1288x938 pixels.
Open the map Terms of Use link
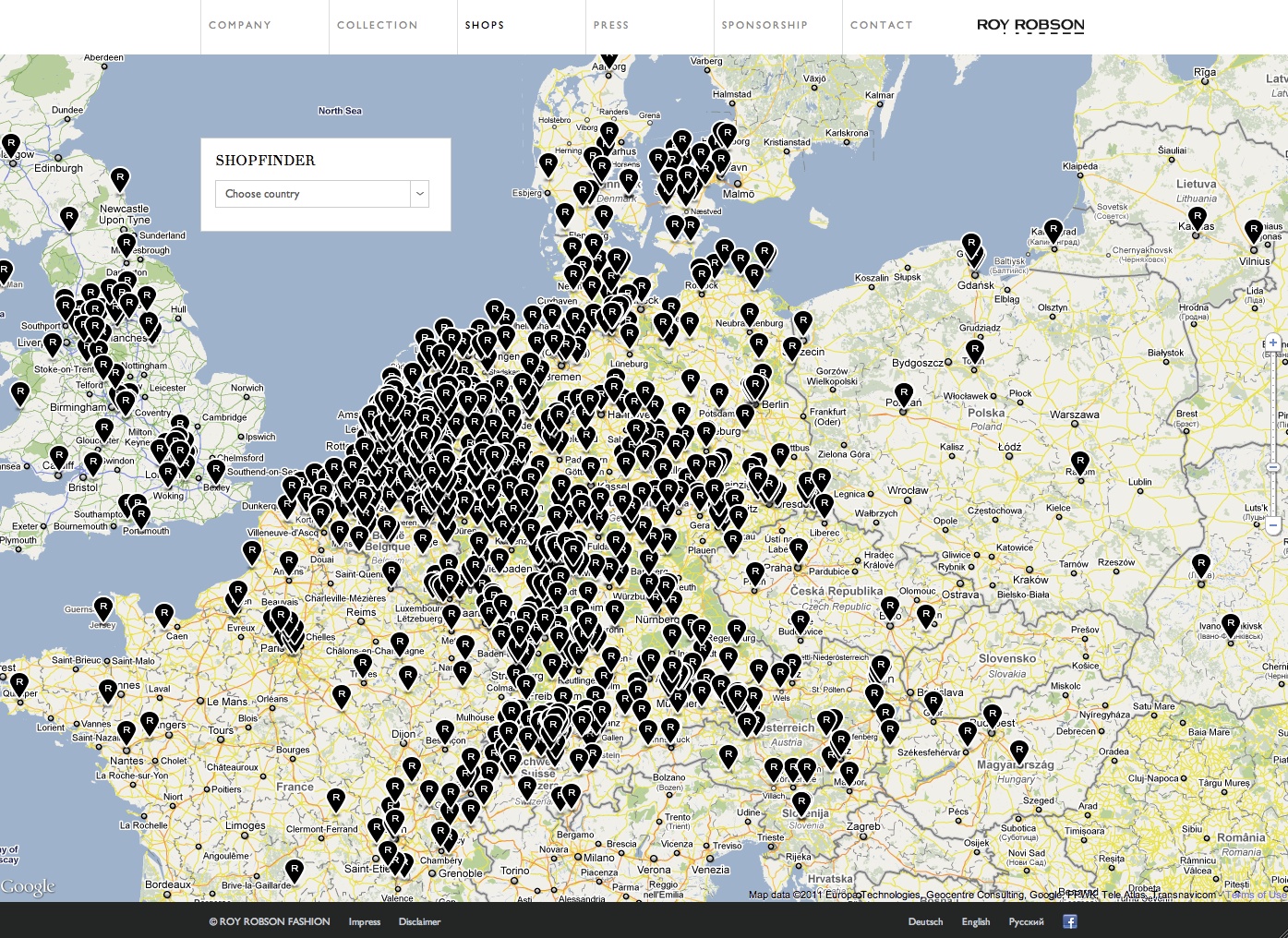click(x=1256, y=895)
